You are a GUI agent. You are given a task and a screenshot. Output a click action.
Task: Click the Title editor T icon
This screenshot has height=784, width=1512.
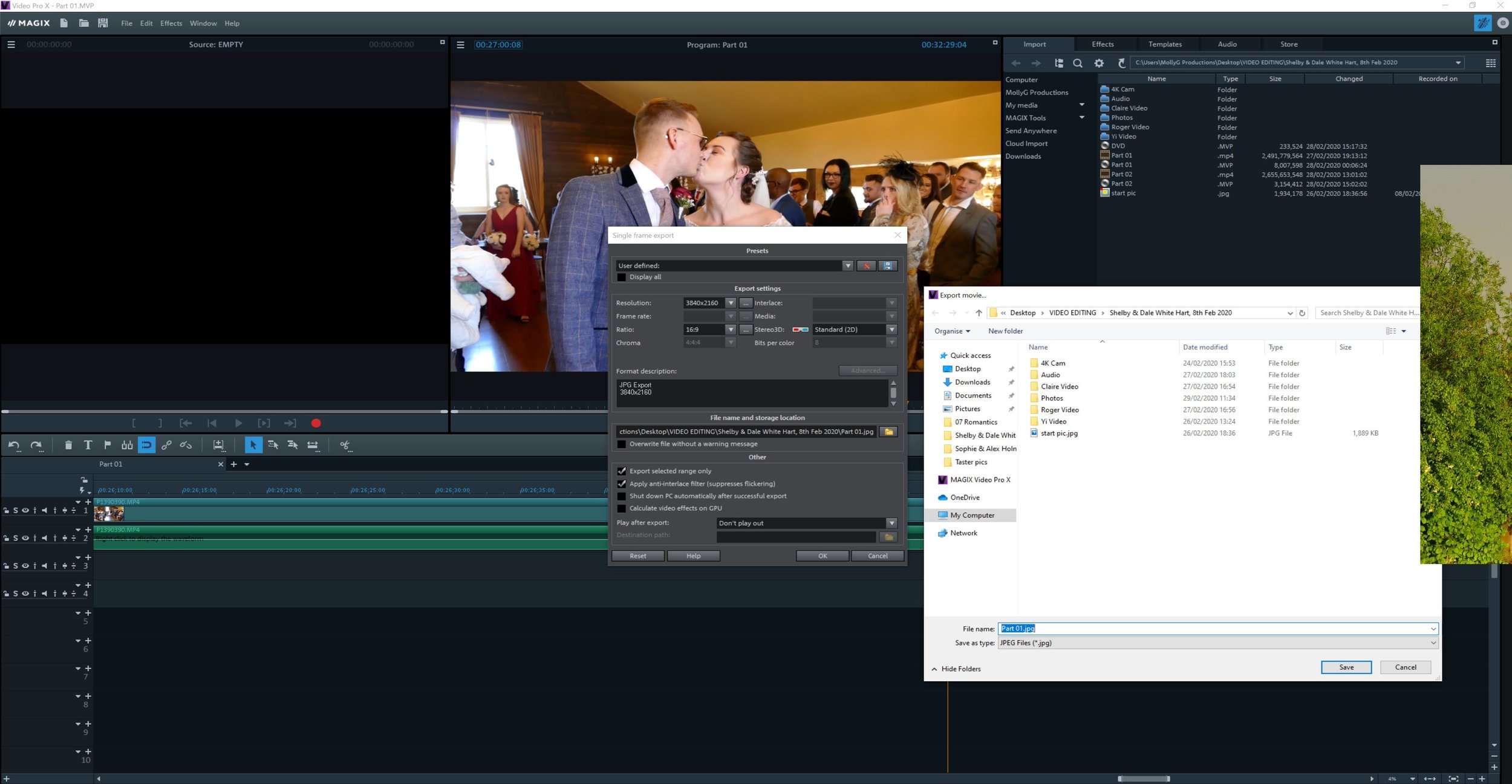tap(88, 445)
